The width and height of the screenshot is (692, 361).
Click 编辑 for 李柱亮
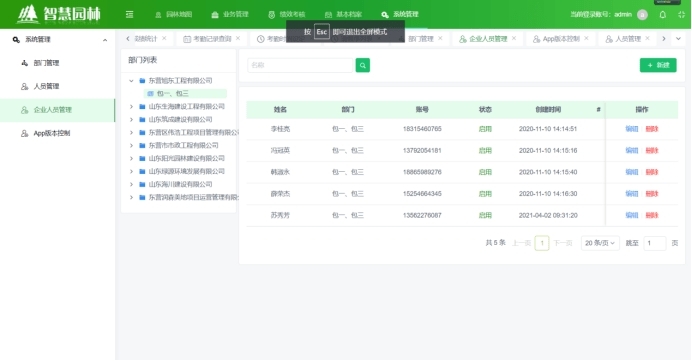pos(632,129)
